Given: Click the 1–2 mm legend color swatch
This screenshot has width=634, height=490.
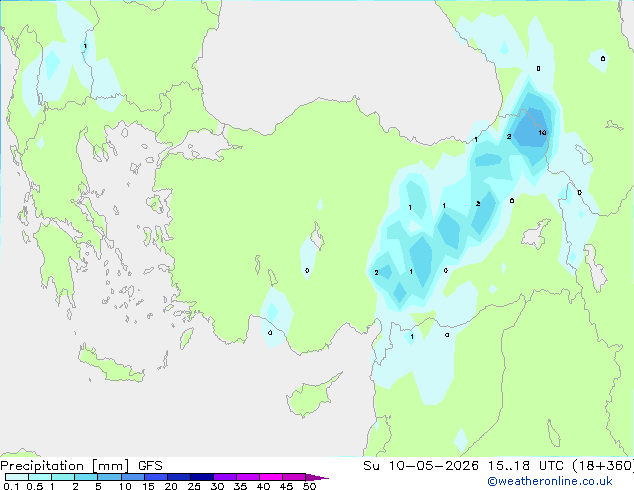Looking at the screenshot, I should (63, 477).
